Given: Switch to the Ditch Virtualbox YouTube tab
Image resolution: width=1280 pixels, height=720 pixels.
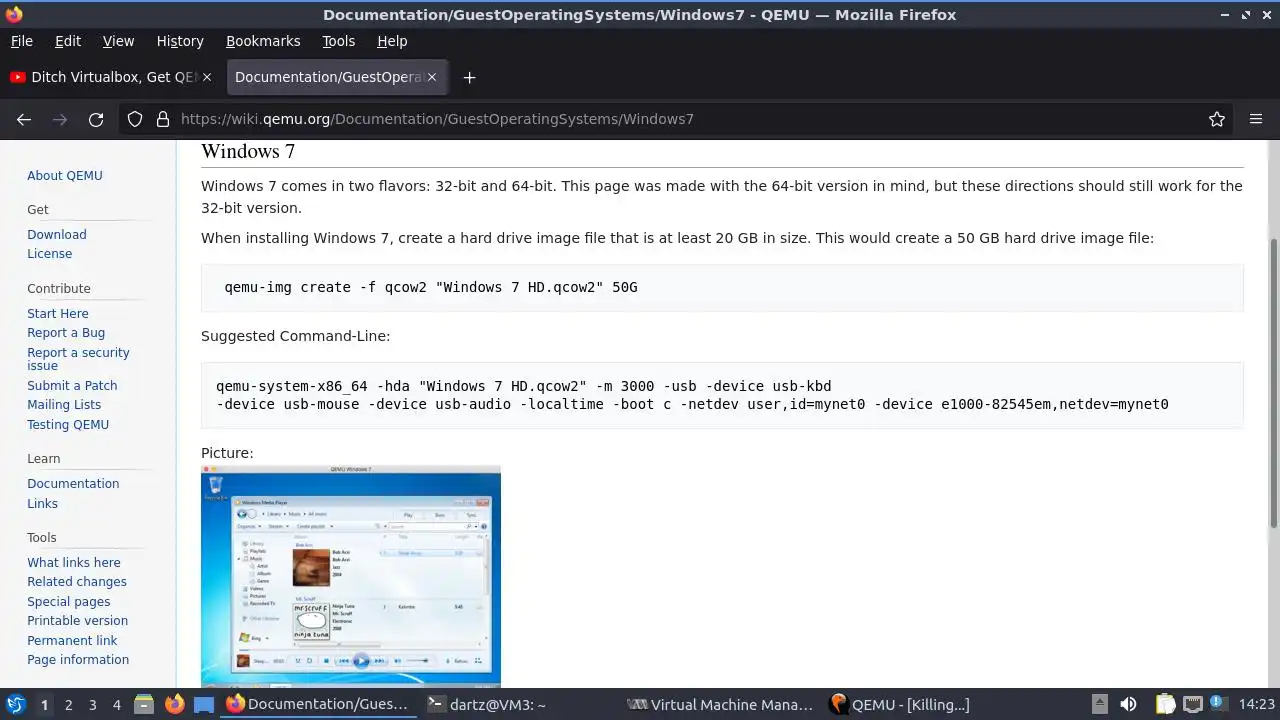Looking at the screenshot, I should click(110, 77).
